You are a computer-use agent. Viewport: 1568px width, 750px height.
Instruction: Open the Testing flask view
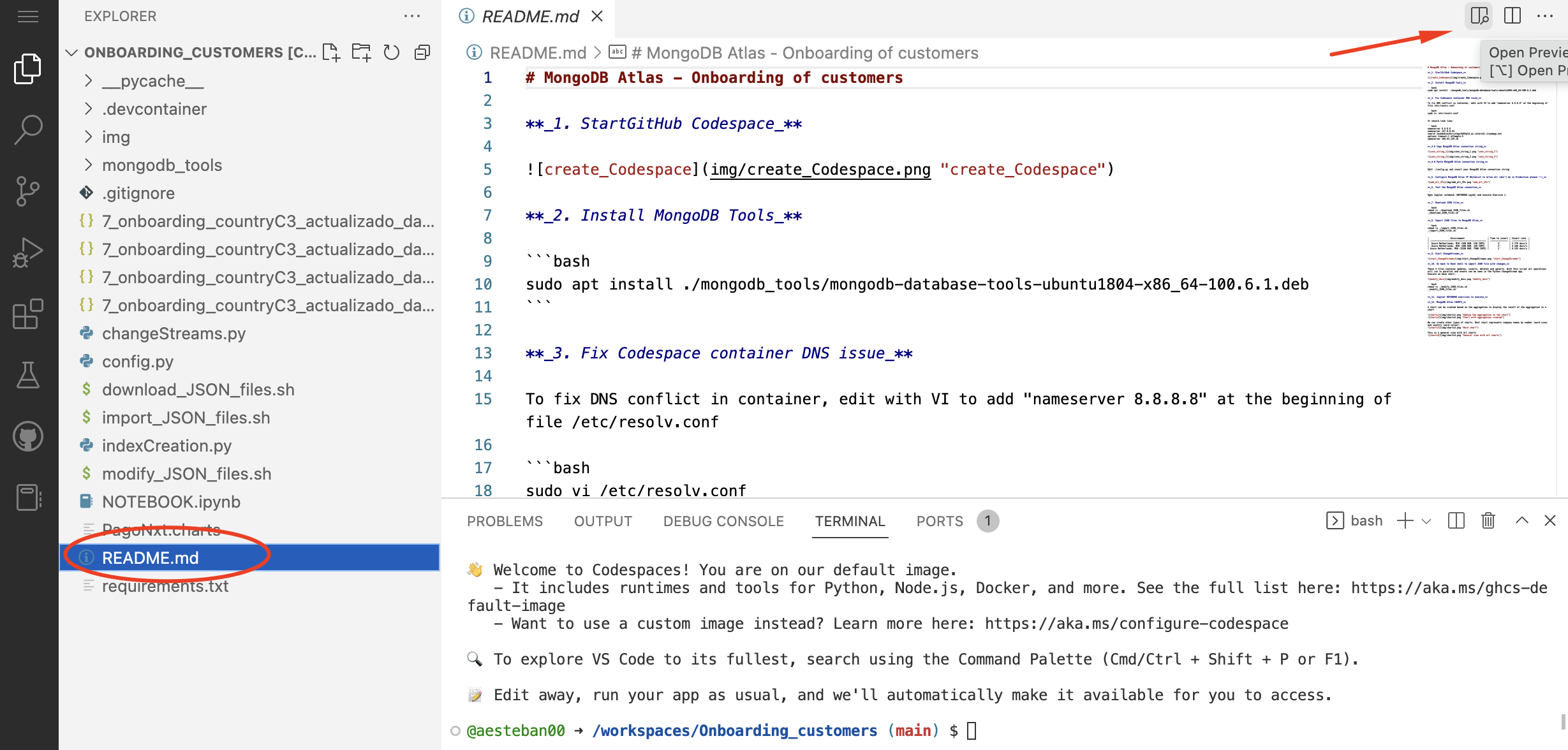click(28, 375)
